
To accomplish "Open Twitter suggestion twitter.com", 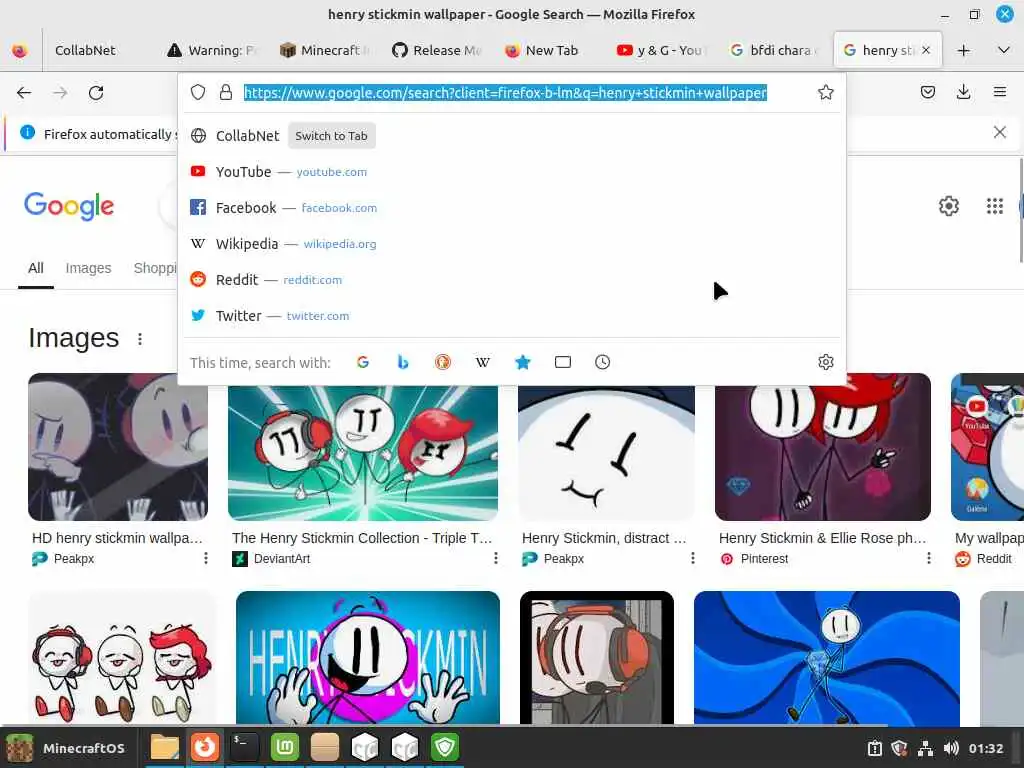I will (x=512, y=315).
